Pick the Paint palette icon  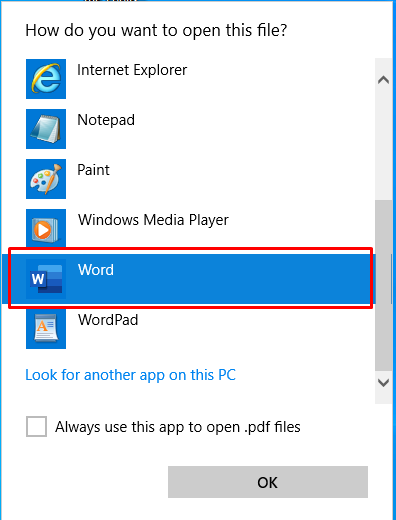point(46,179)
